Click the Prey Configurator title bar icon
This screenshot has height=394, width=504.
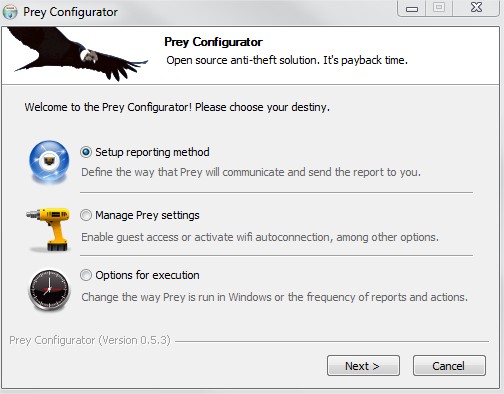pos(10,12)
